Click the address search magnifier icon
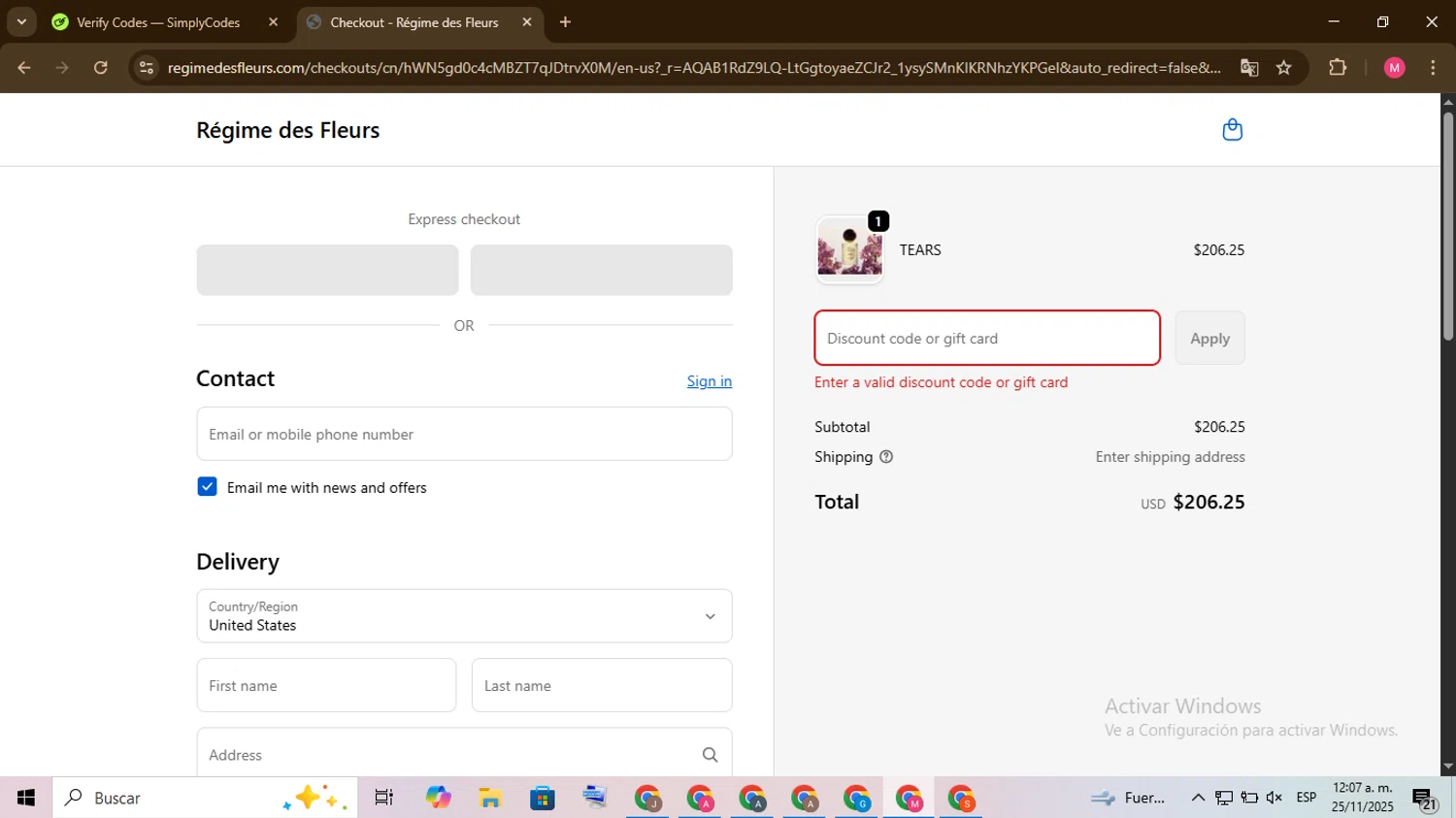The height and width of the screenshot is (818, 1456). 710,755
